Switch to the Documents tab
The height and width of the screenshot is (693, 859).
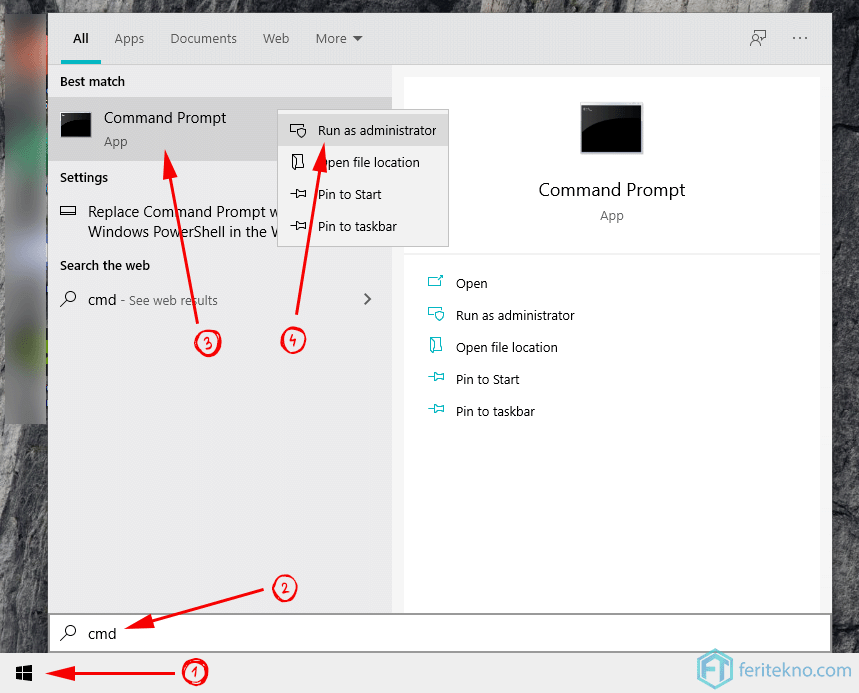203,38
